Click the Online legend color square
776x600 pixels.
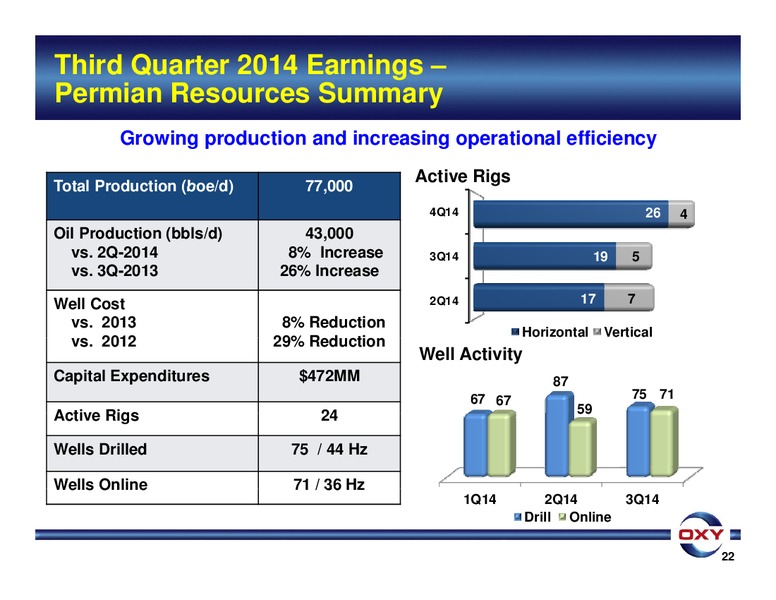562,517
